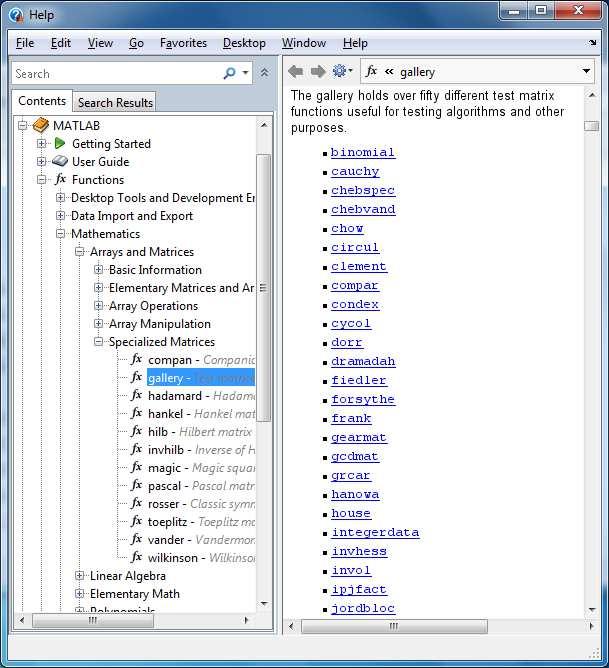Expand the Getting Started node
Screen dimensions: 609x668
coord(41,144)
